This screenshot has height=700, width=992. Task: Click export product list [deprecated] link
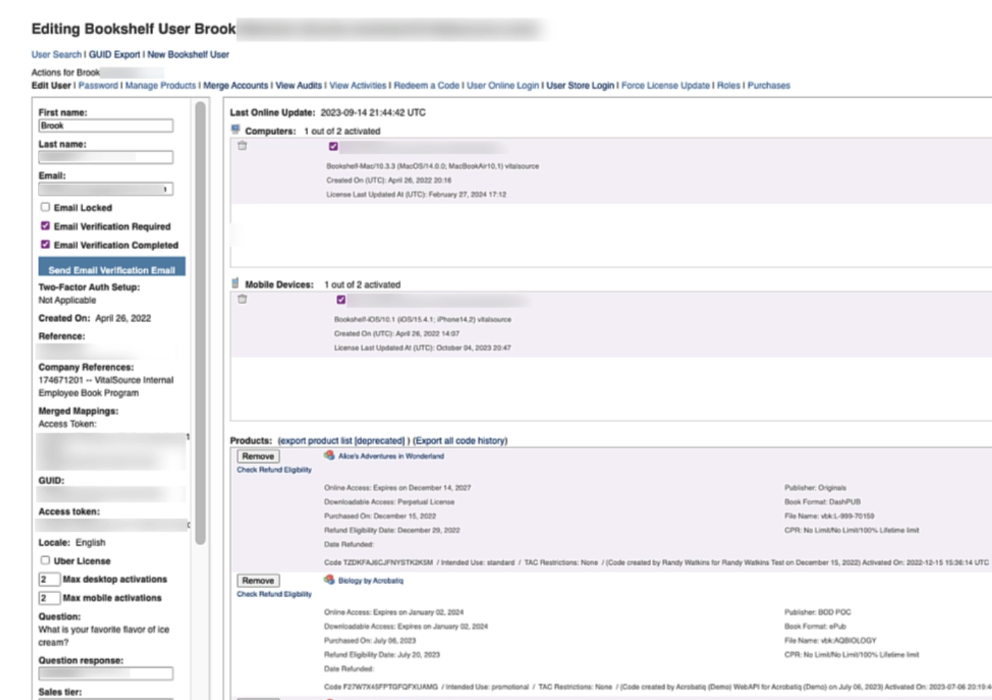(342, 441)
